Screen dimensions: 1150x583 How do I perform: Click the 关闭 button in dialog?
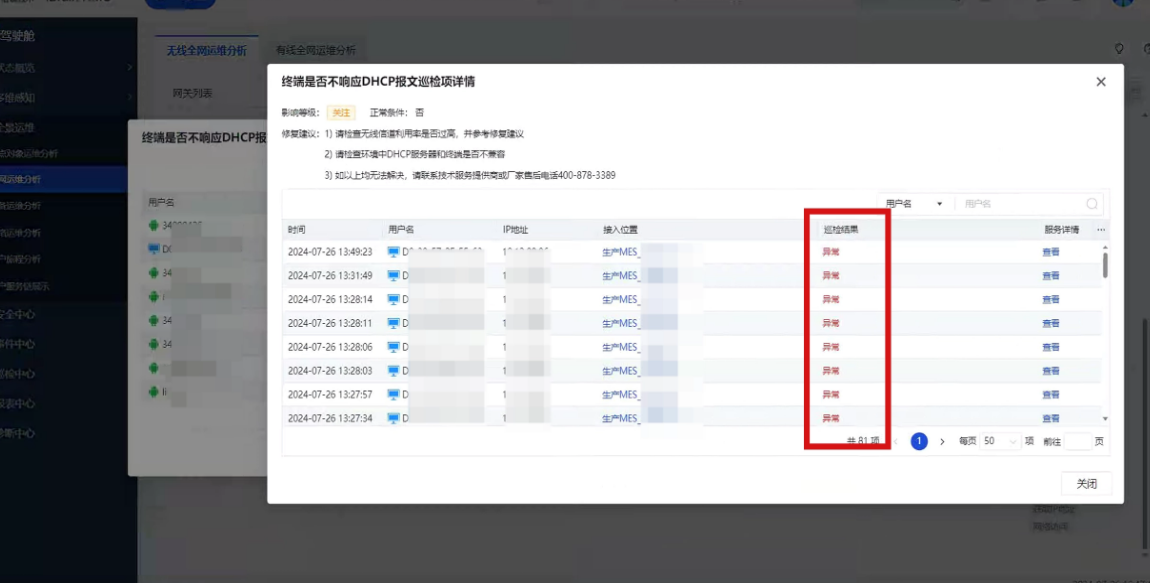click(1086, 484)
